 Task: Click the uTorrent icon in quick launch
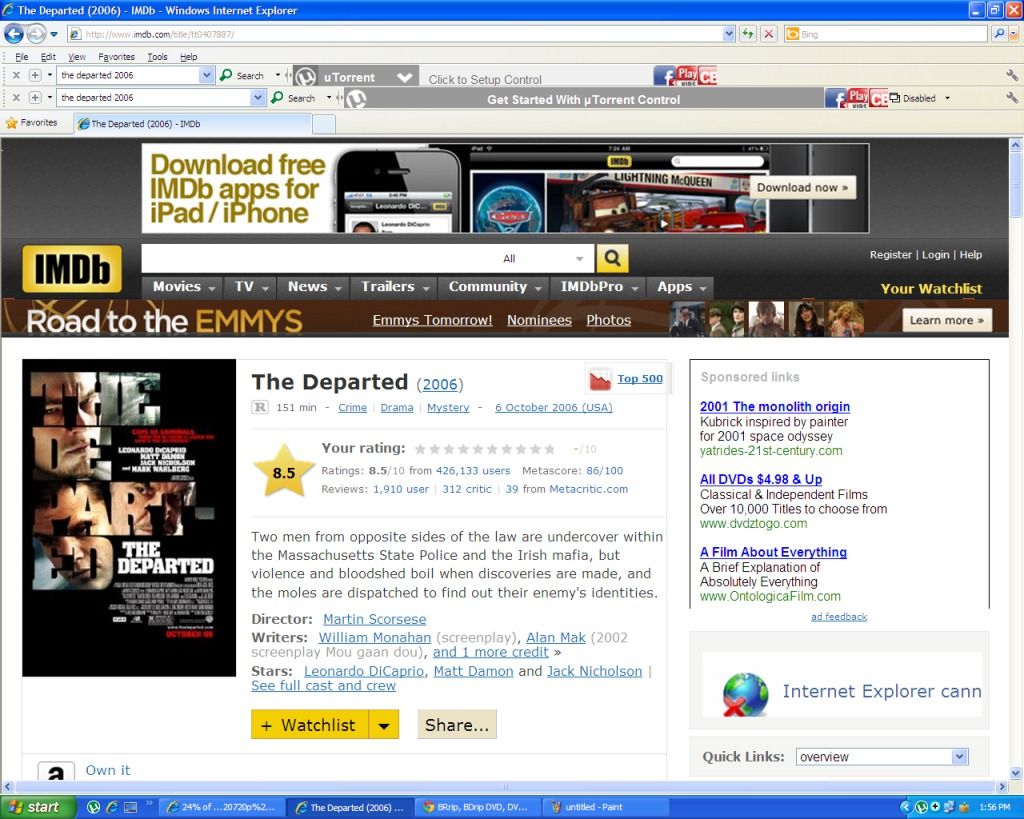(93, 807)
